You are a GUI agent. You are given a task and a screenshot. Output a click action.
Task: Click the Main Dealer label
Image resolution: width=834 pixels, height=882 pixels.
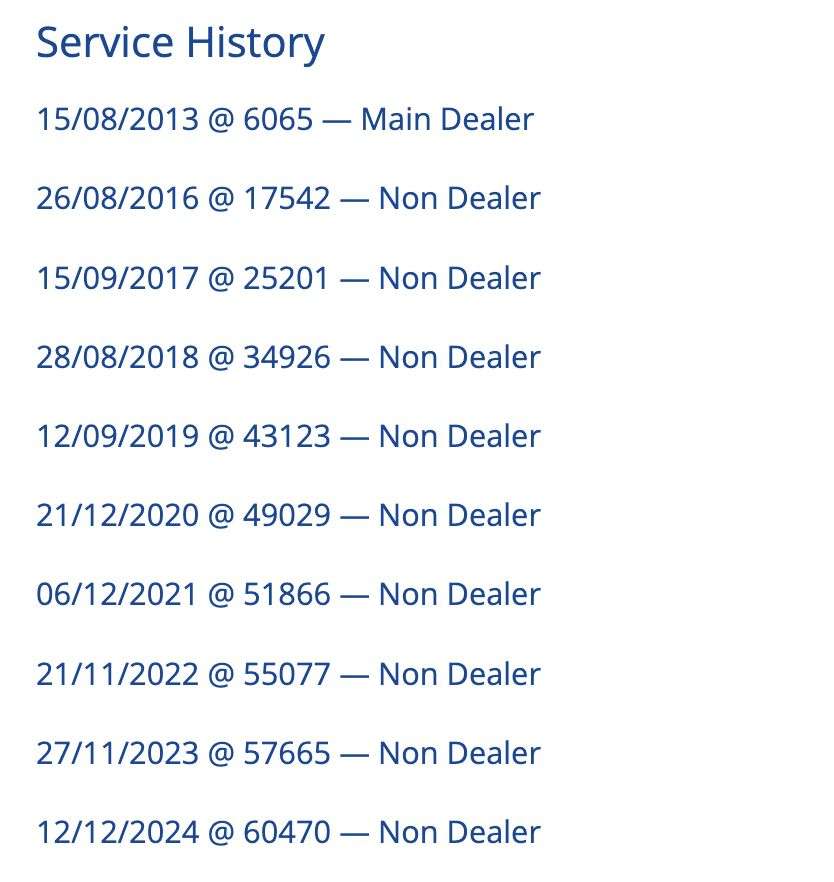pyautogui.click(x=447, y=119)
